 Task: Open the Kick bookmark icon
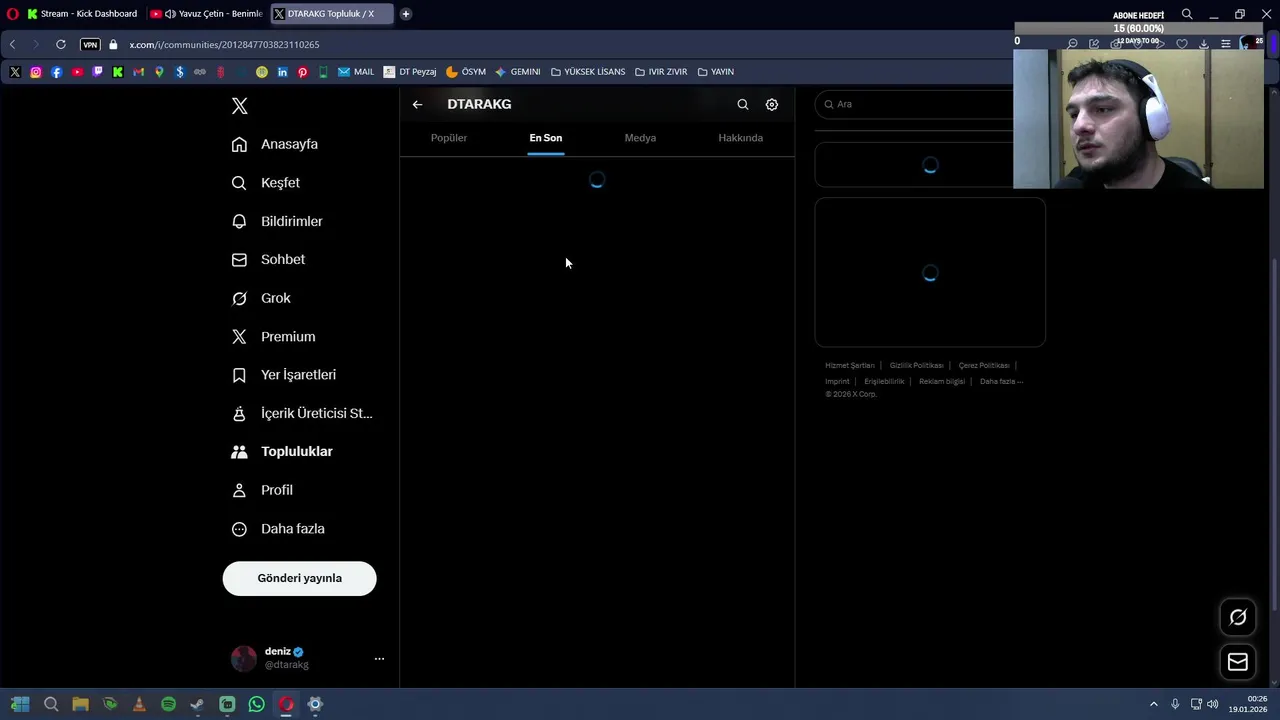click(x=118, y=72)
